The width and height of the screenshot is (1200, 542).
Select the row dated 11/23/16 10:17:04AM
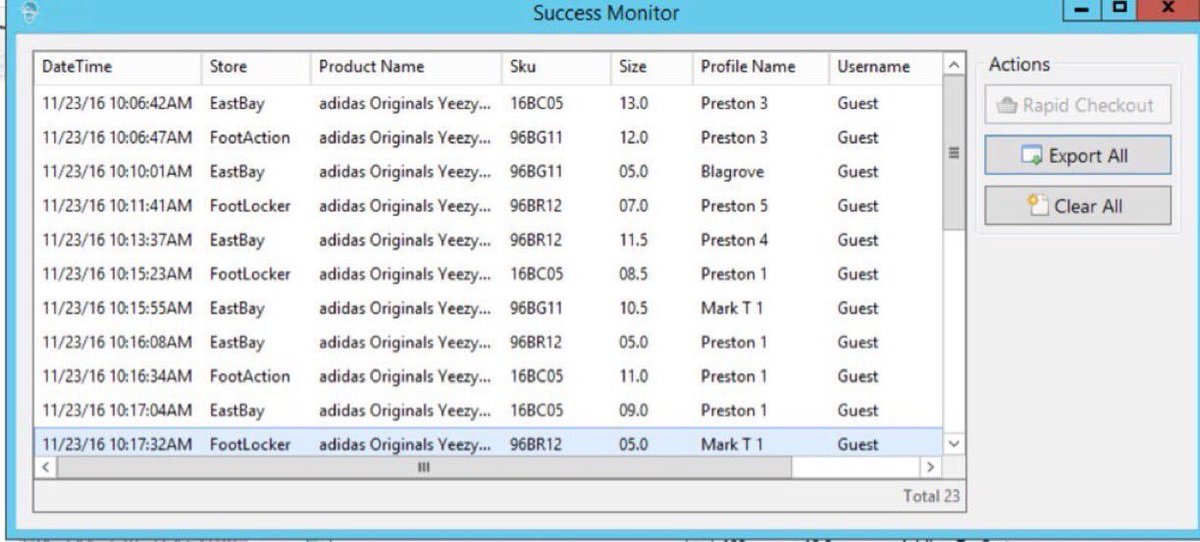tap(487, 410)
